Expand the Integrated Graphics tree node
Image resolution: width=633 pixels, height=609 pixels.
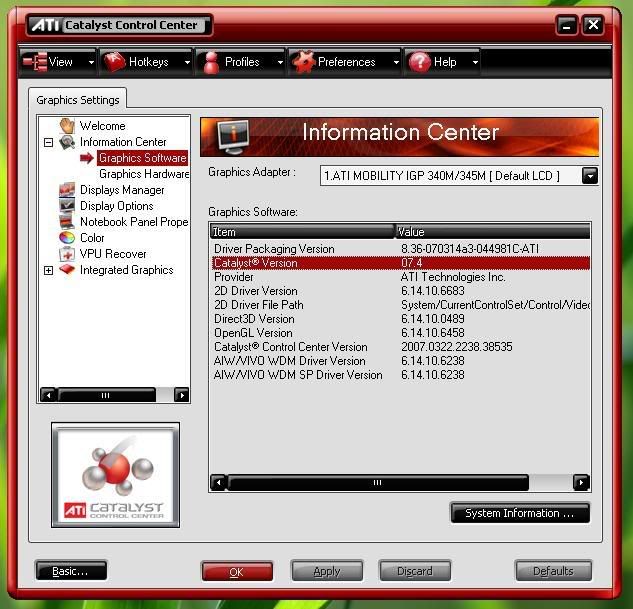pos(48,270)
